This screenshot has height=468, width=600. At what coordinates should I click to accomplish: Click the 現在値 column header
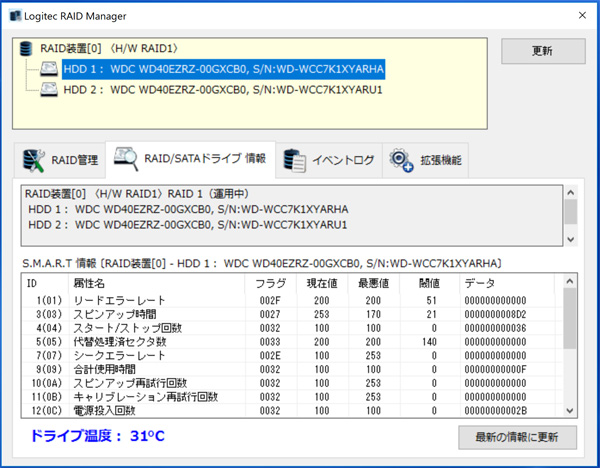point(322,283)
